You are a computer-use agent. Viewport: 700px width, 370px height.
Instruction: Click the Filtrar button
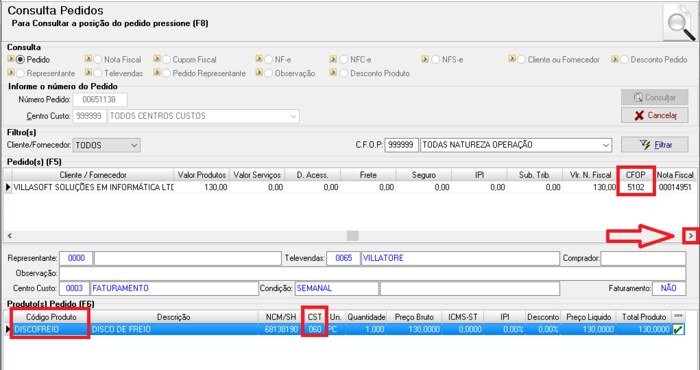tap(654, 145)
